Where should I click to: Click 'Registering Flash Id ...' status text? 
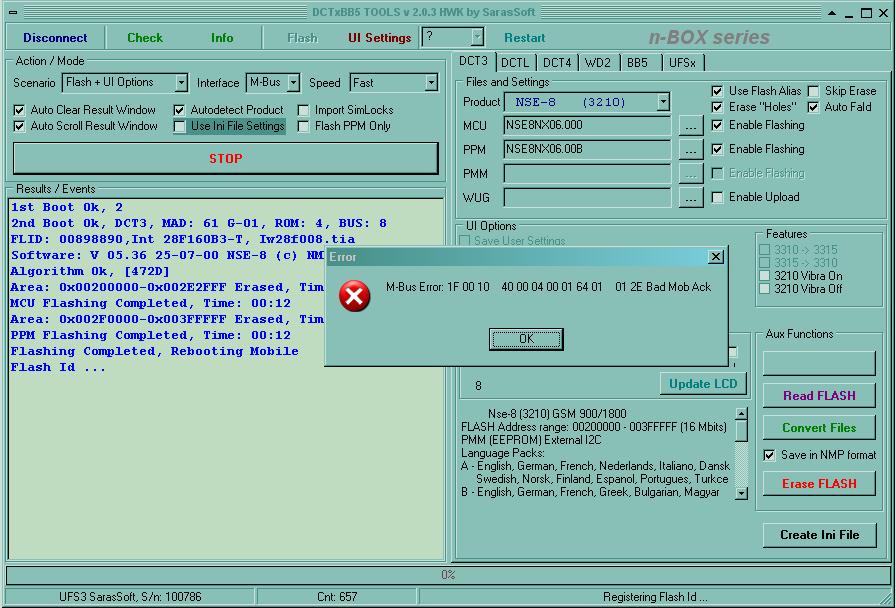[655, 597]
